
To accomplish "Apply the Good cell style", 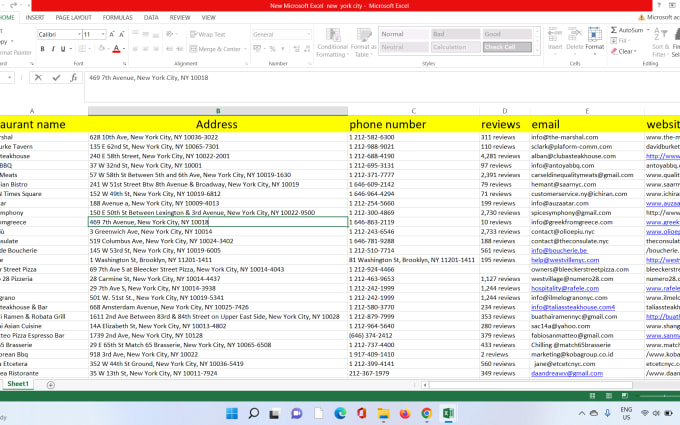I will tap(507, 34).
